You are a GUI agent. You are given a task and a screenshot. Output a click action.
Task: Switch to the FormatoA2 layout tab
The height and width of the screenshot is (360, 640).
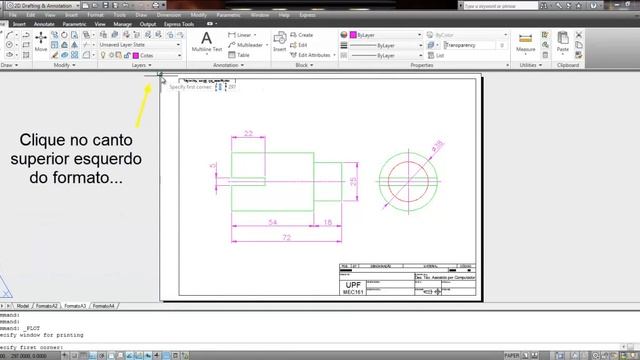46,306
